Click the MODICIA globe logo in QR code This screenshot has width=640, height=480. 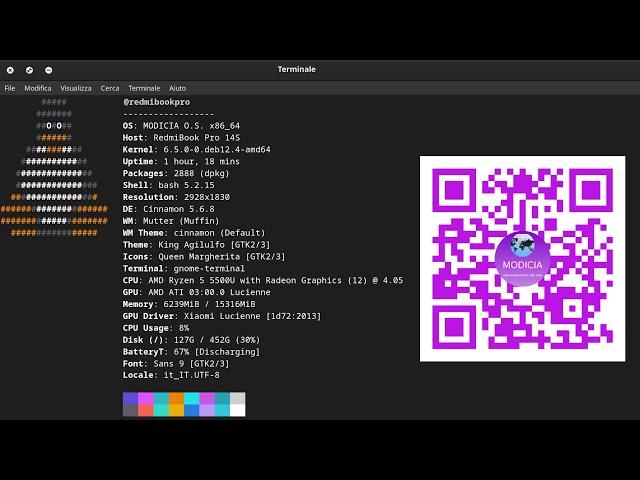coord(522,259)
